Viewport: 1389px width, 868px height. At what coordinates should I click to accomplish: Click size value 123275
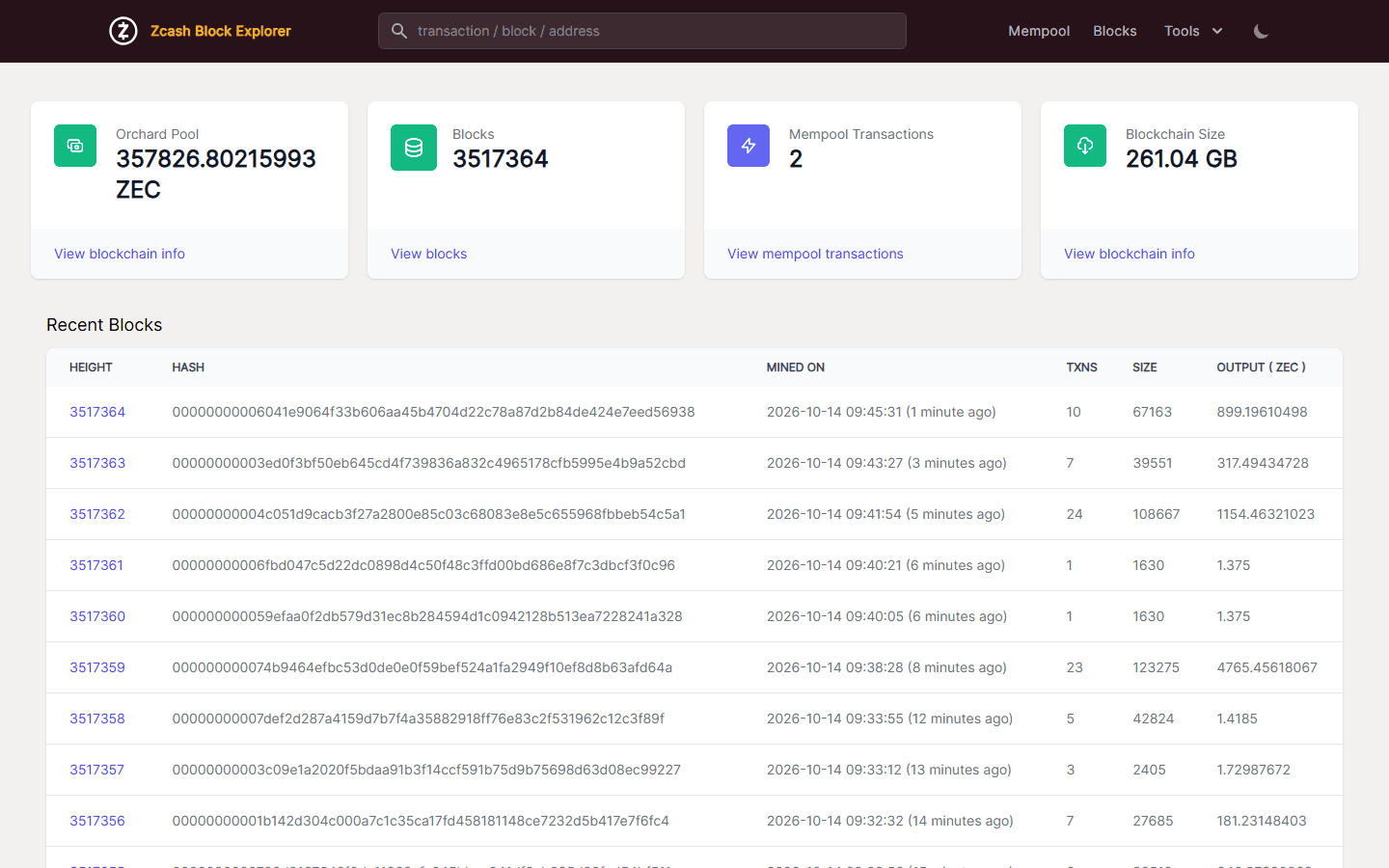point(1156,667)
